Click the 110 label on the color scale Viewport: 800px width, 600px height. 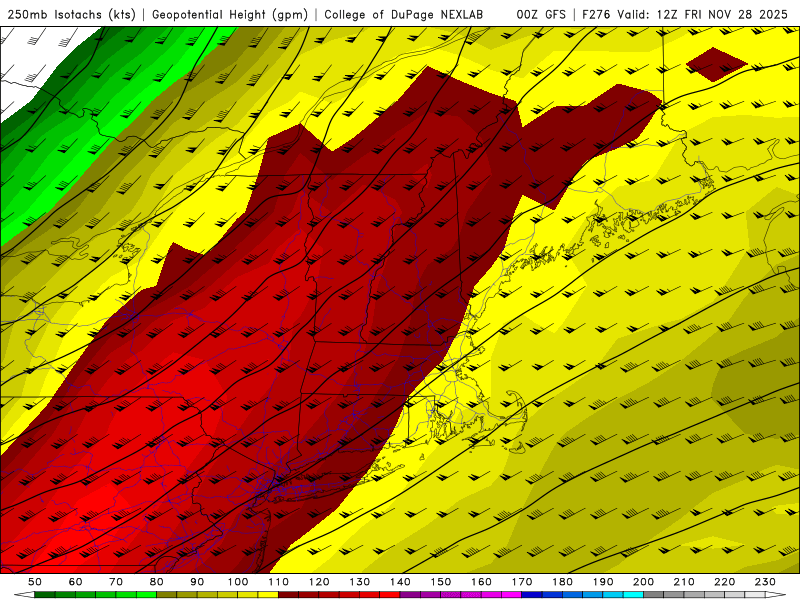(x=278, y=582)
